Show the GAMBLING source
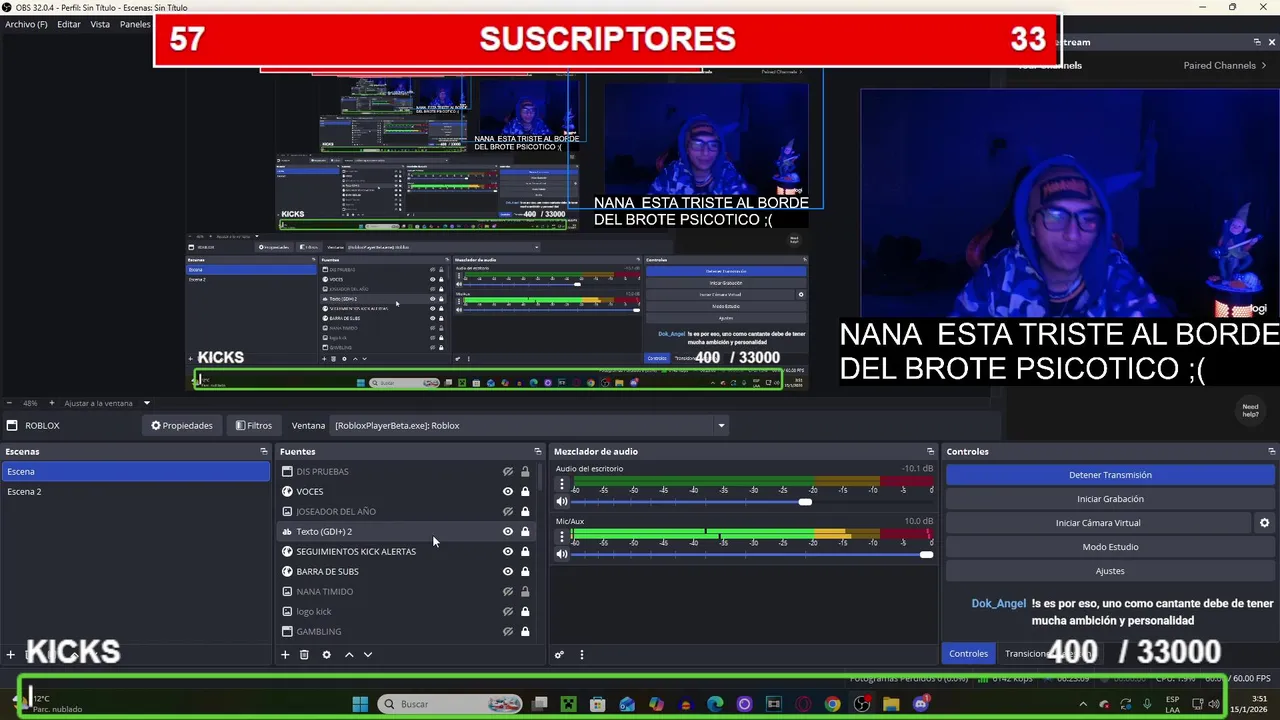This screenshot has width=1280, height=720. pos(508,632)
